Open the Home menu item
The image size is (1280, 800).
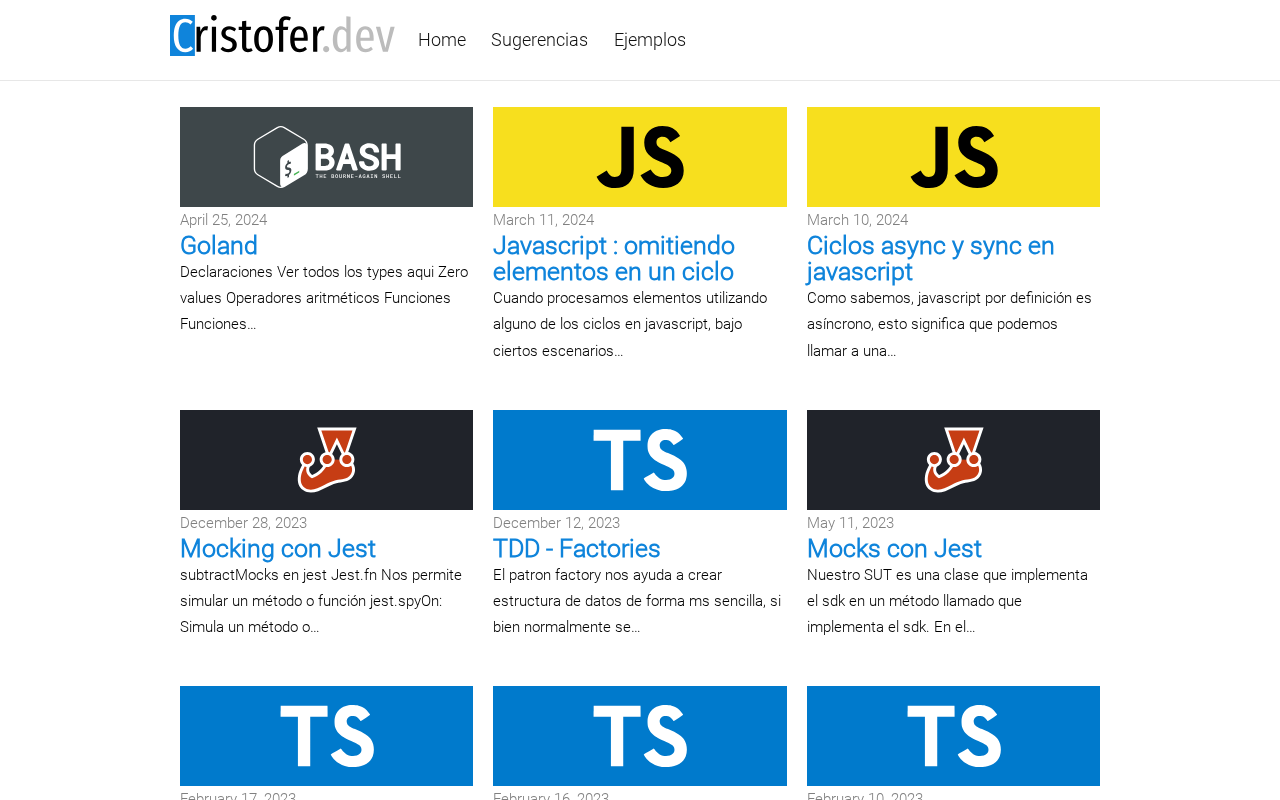[442, 40]
